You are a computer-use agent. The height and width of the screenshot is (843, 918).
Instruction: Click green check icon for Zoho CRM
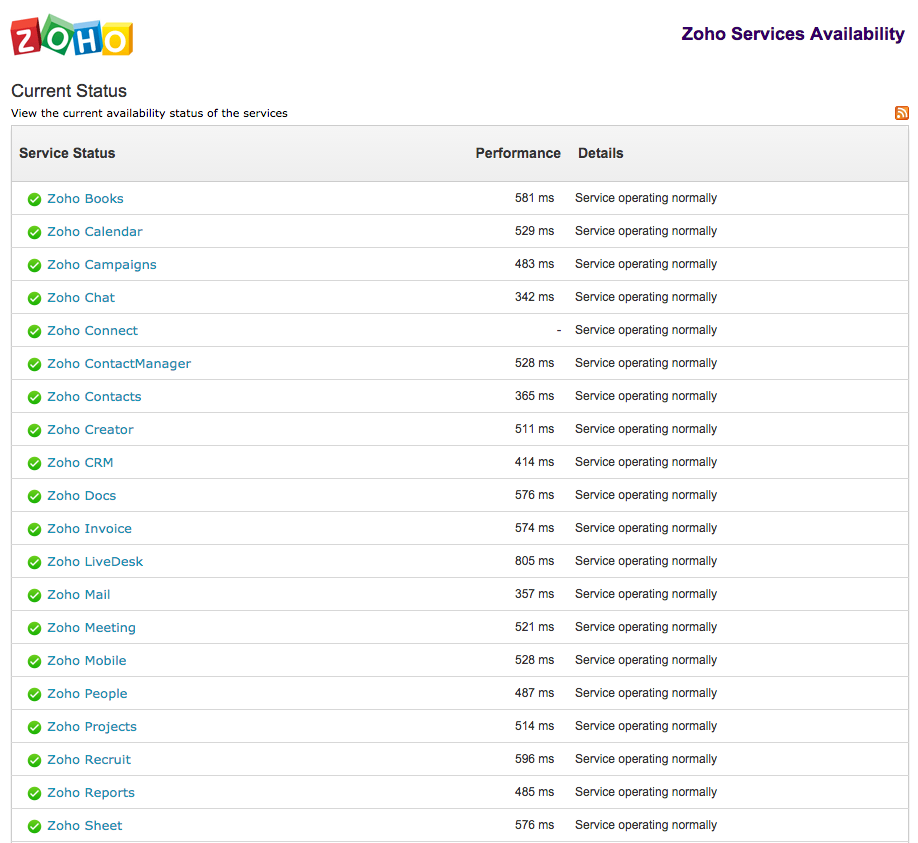(35, 463)
